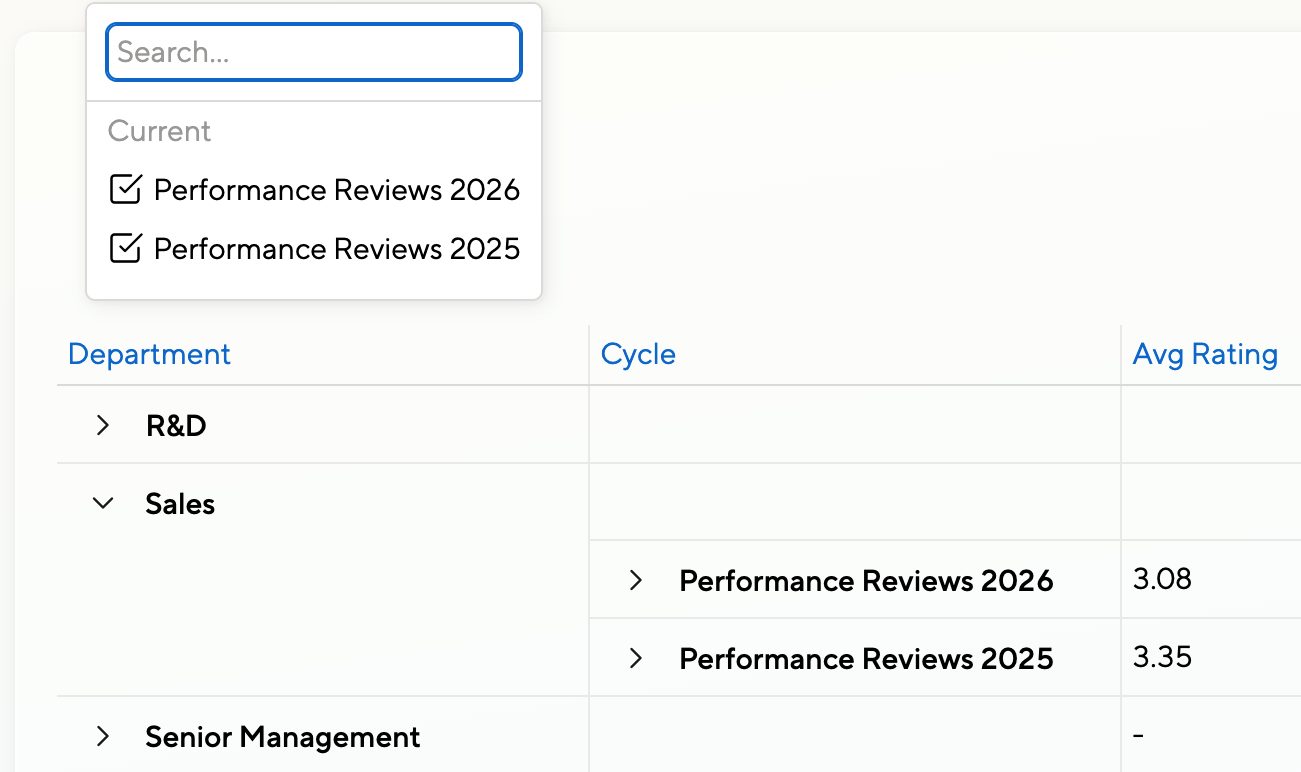Click the Performance Reviews 2025 table row label

(866, 659)
